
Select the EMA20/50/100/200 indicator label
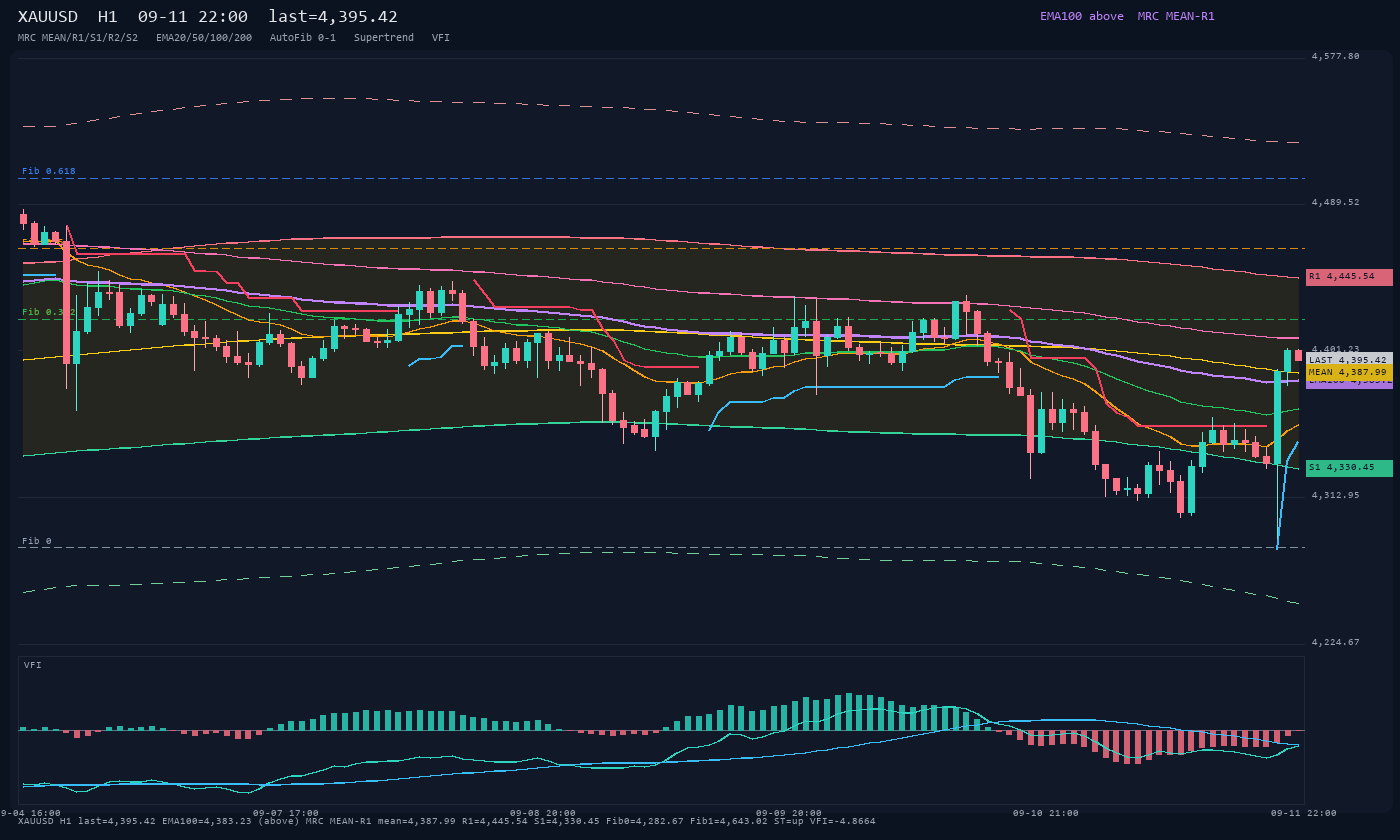(204, 38)
